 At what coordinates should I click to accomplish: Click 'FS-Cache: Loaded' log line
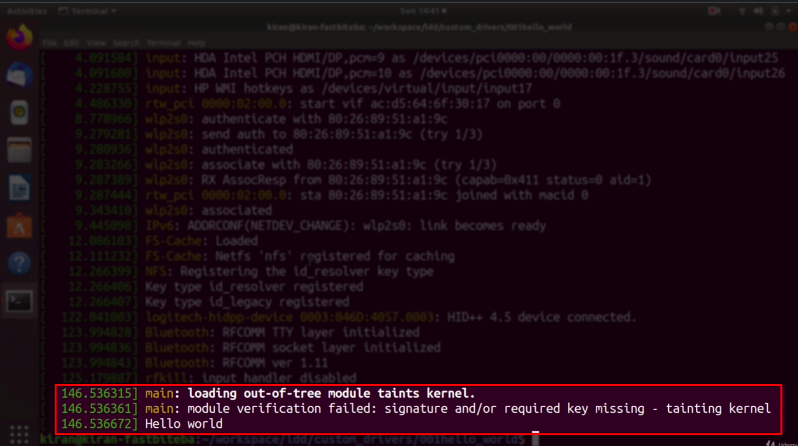pyautogui.click(x=202, y=240)
